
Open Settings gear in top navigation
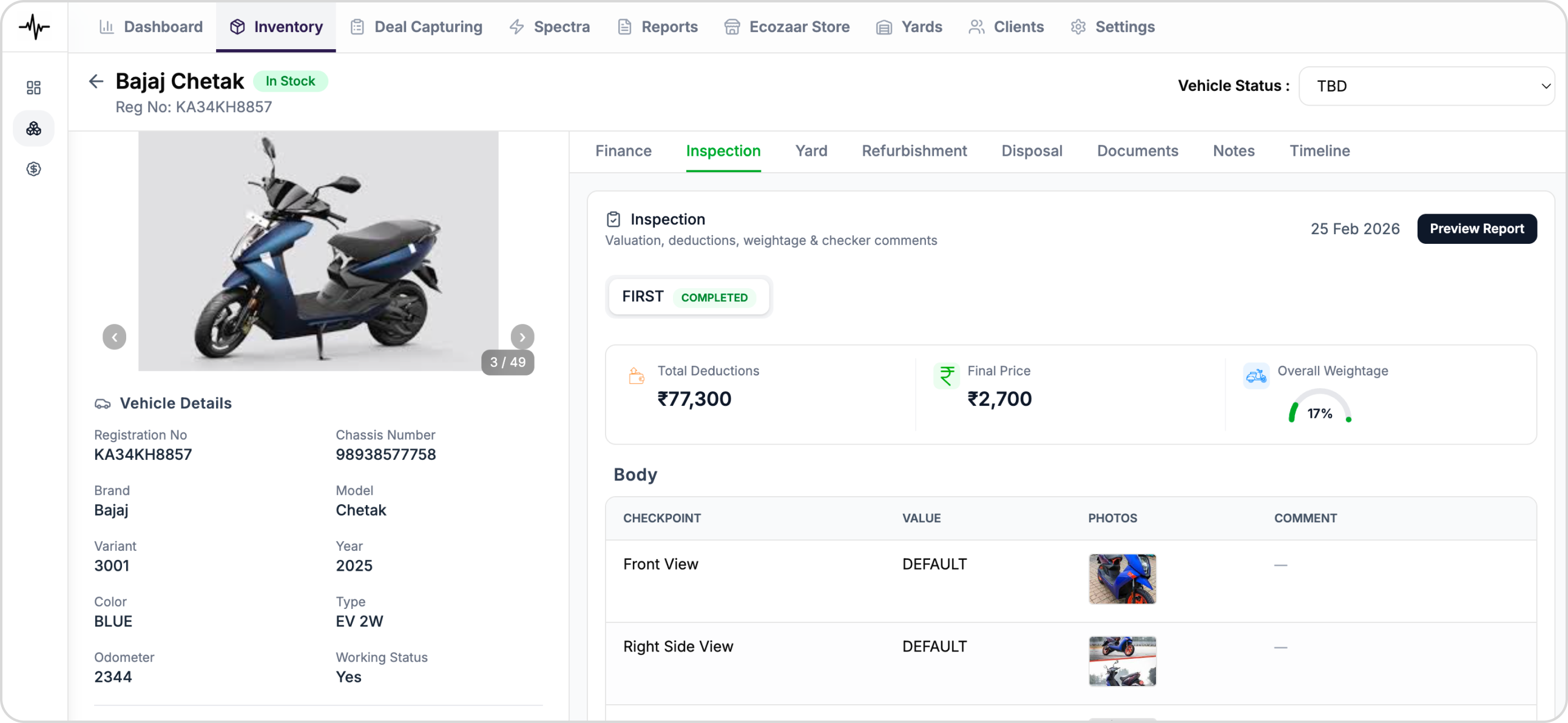pyautogui.click(x=1112, y=27)
